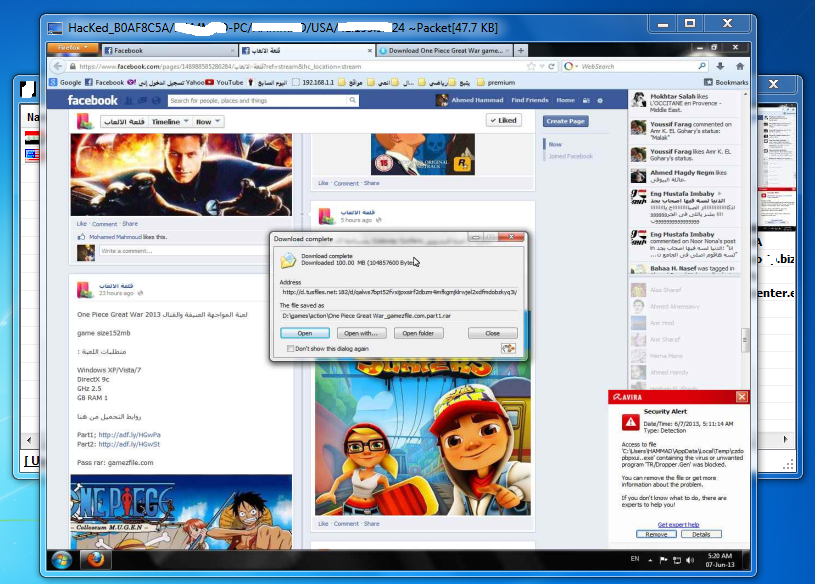This screenshot has height=584, width=815.
Task: Open the Firefox menu dropdown
Action: (73, 48)
